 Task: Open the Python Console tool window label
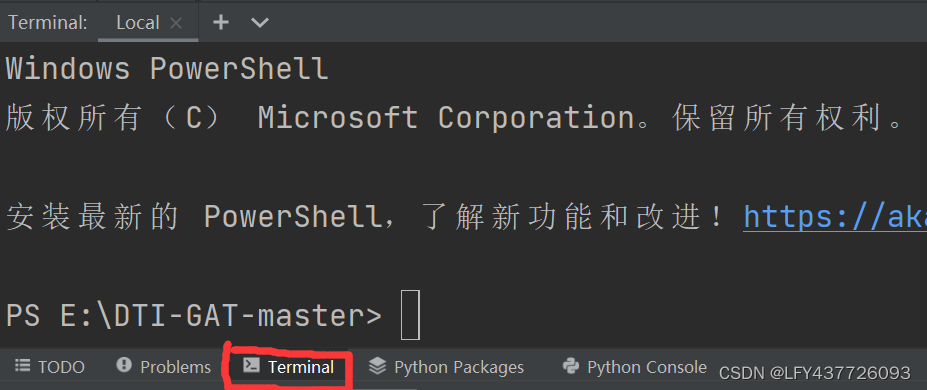coord(647,367)
